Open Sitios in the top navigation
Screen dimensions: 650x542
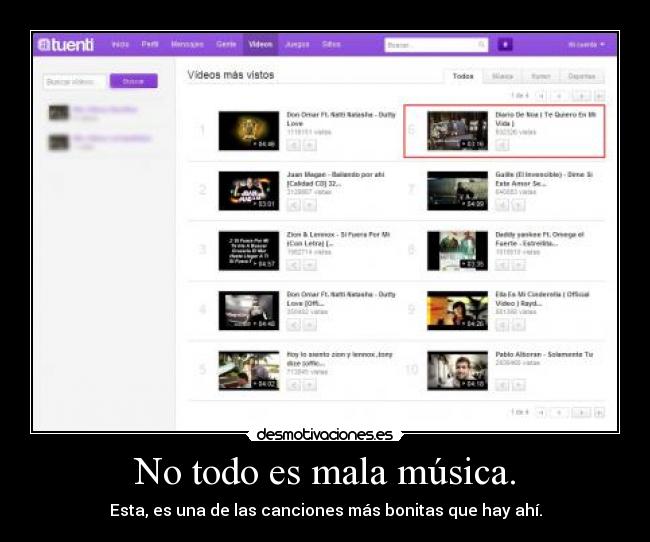(331, 44)
